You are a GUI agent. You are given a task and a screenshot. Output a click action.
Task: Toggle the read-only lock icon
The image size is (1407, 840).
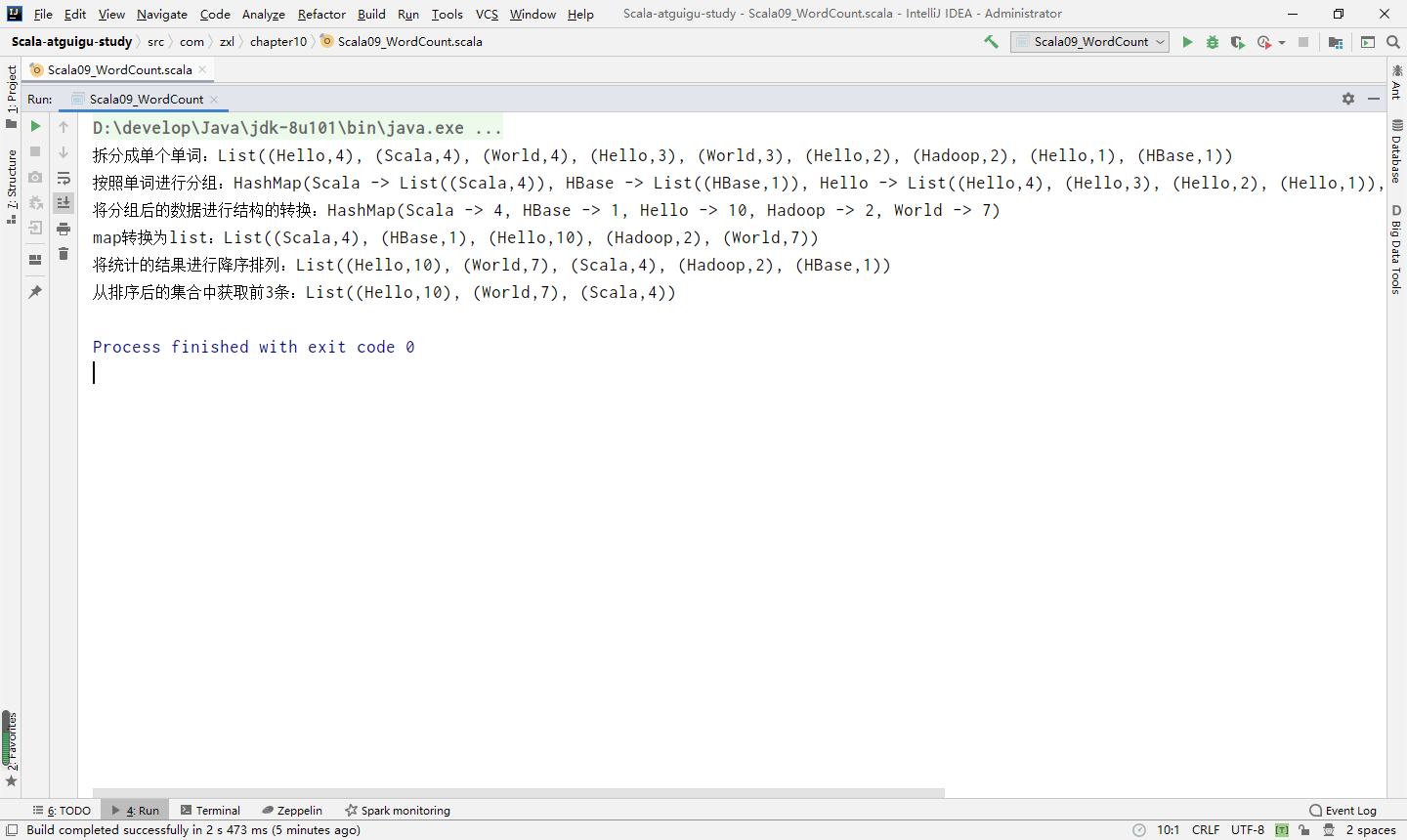click(x=1304, y=830)
